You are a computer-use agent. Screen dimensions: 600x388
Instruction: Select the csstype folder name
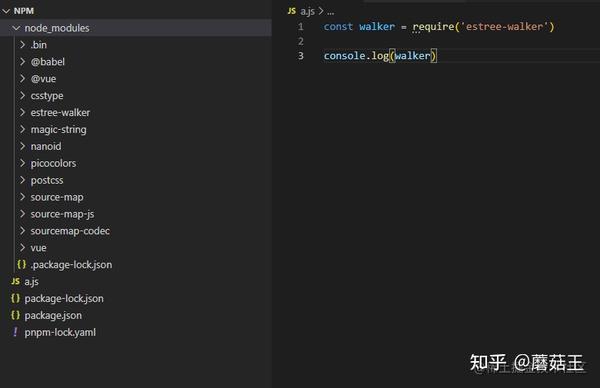(47, 96)
